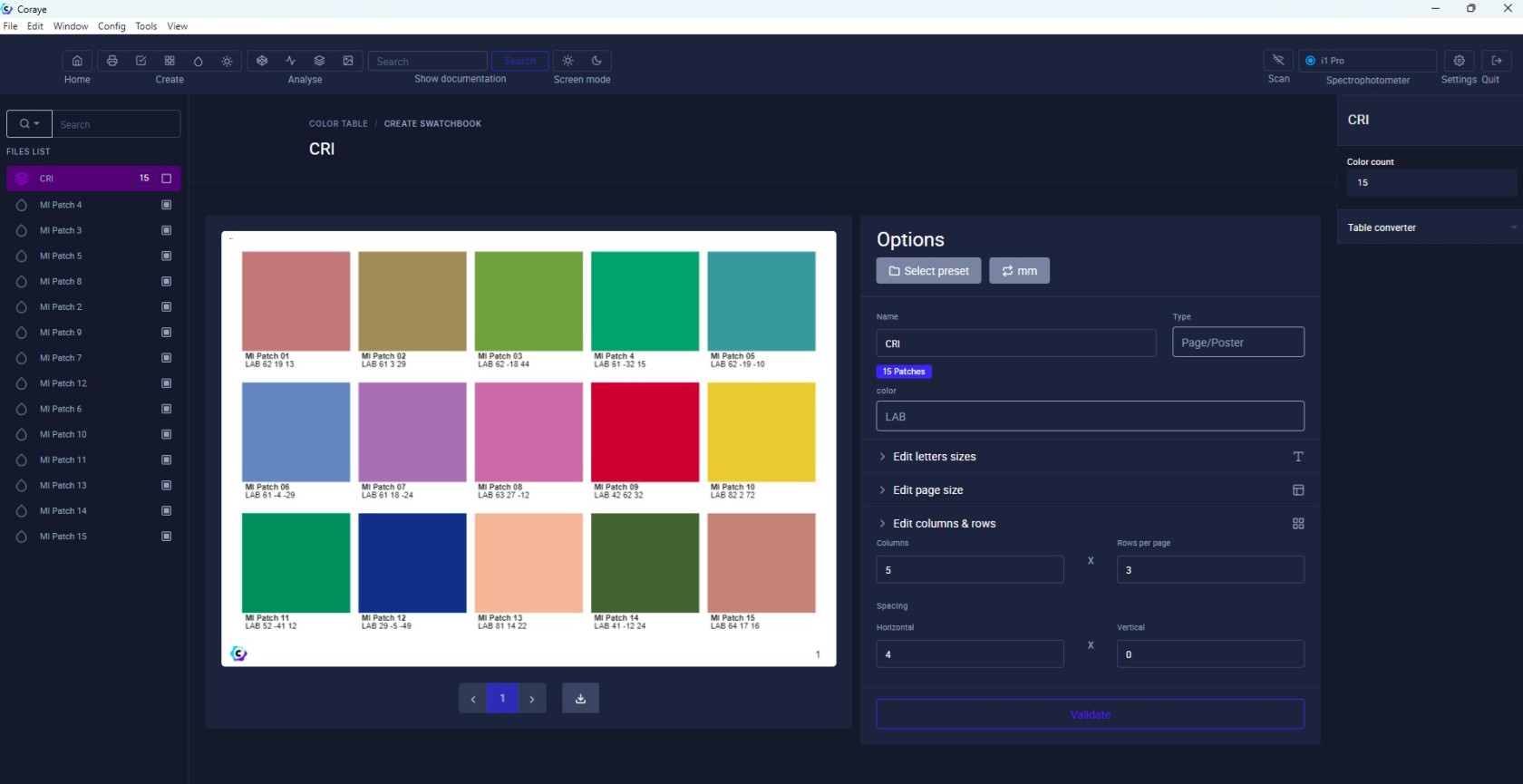The image size is (1523, 784).
Task: Click the 3D cube icon in Analyse group
Action: click(262, 61)
